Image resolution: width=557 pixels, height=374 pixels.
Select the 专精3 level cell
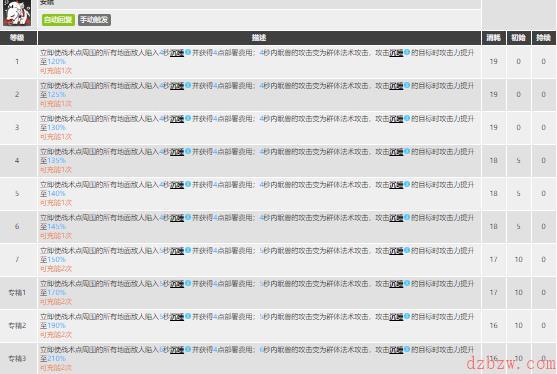[x=18, y=358]
